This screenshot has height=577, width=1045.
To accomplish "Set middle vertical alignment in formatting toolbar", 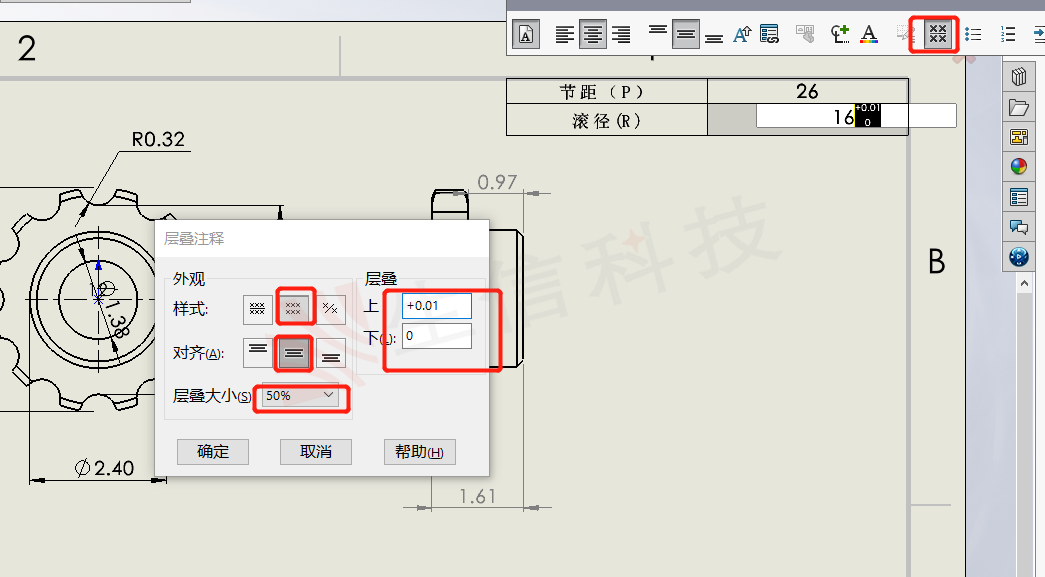I will click(x=686, y=34).
